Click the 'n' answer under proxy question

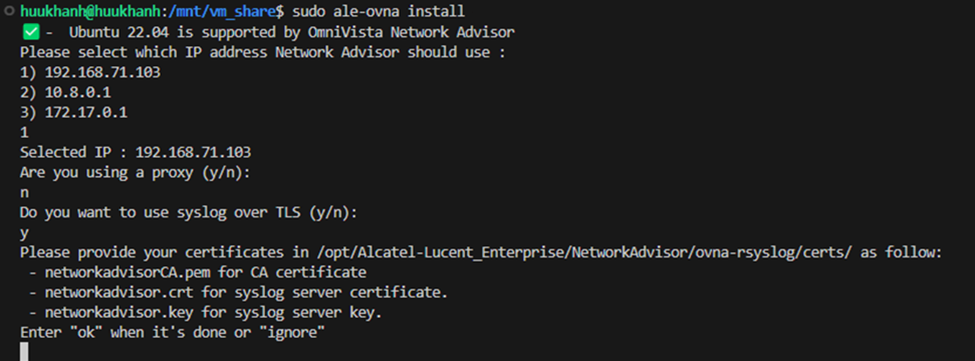coord(24,193)
